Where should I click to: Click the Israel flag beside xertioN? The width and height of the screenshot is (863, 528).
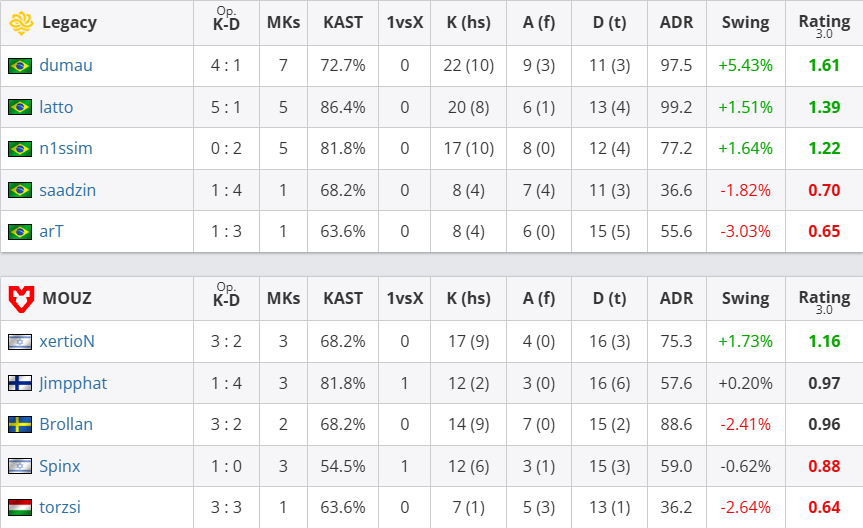[19, 341]
